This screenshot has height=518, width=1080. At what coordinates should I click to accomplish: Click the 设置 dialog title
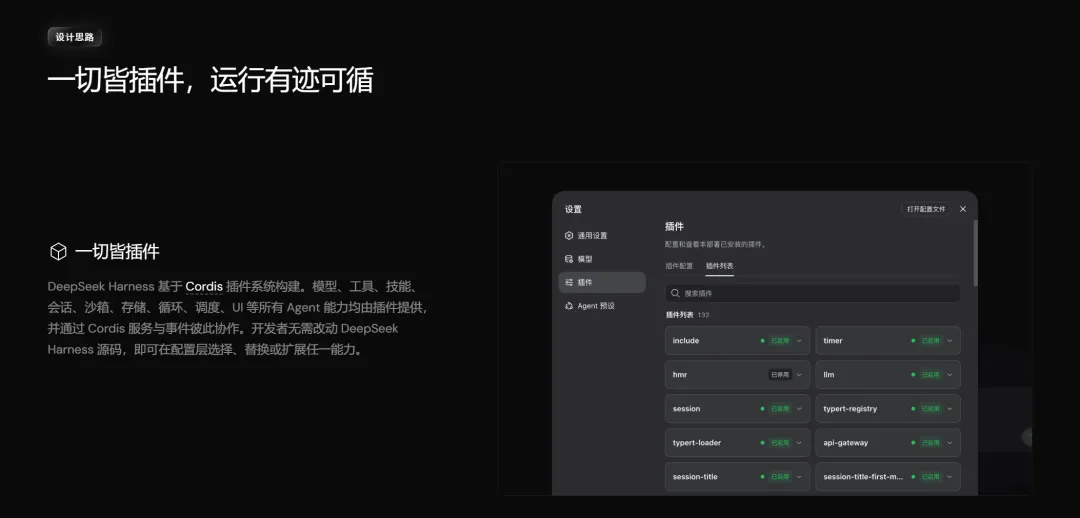pos(573,209)
